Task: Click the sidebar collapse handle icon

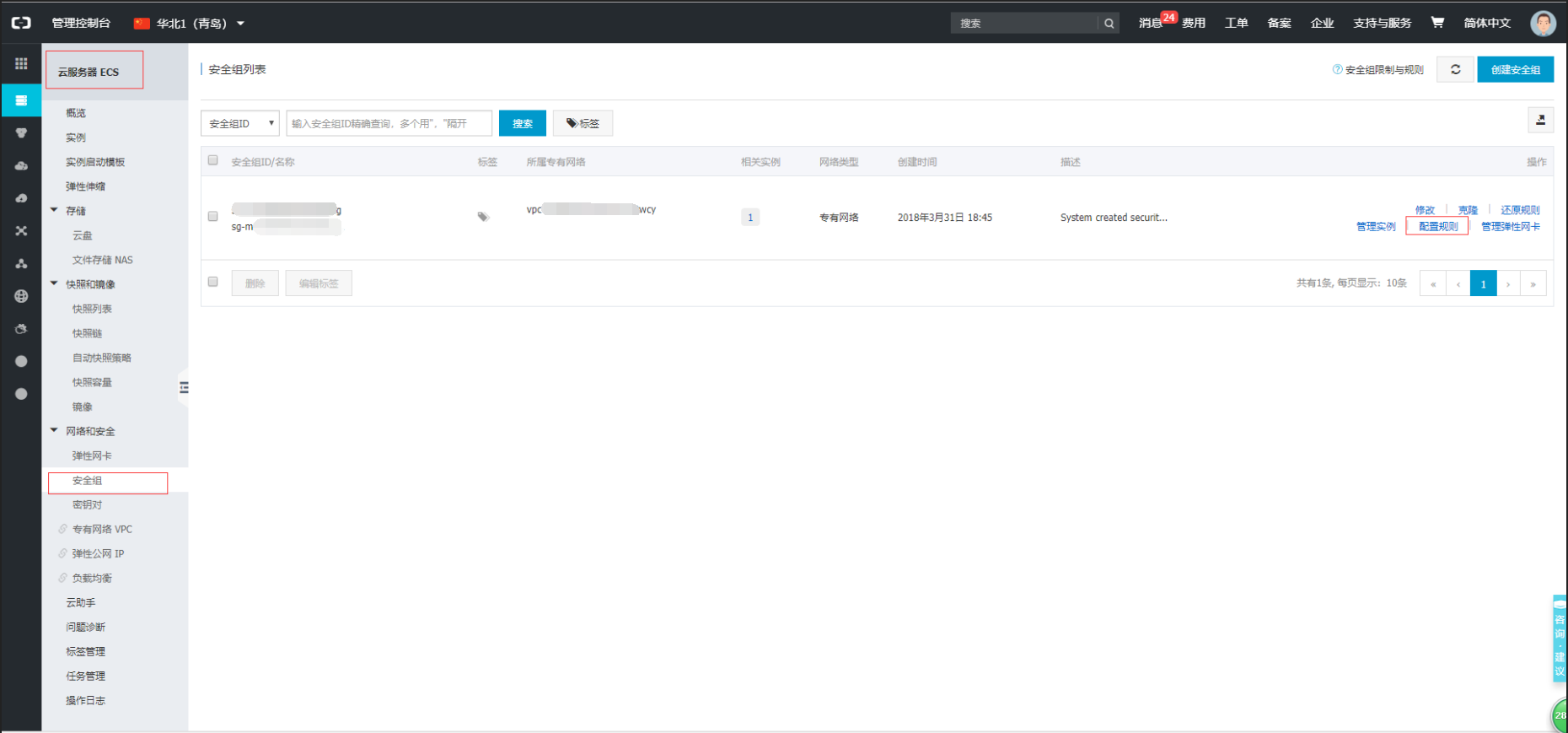Action: click(x=183, y=388)
